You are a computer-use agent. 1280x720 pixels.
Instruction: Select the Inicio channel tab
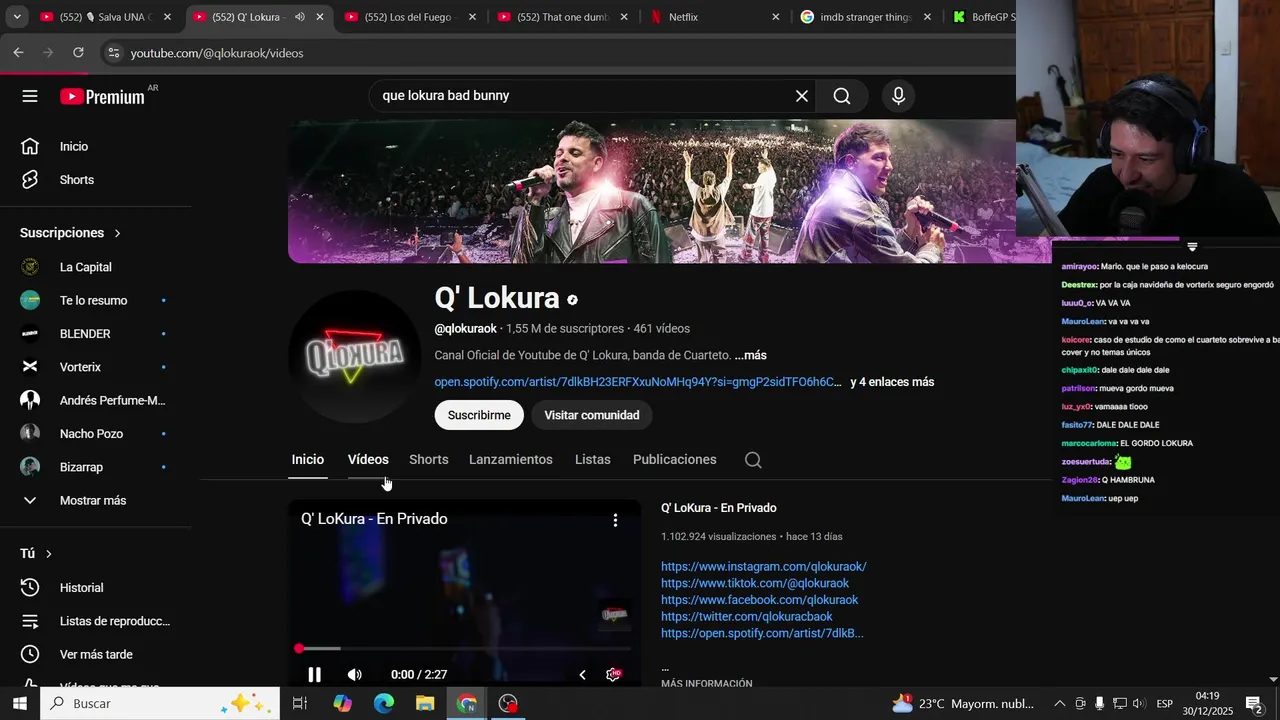[x=308, y=460]
